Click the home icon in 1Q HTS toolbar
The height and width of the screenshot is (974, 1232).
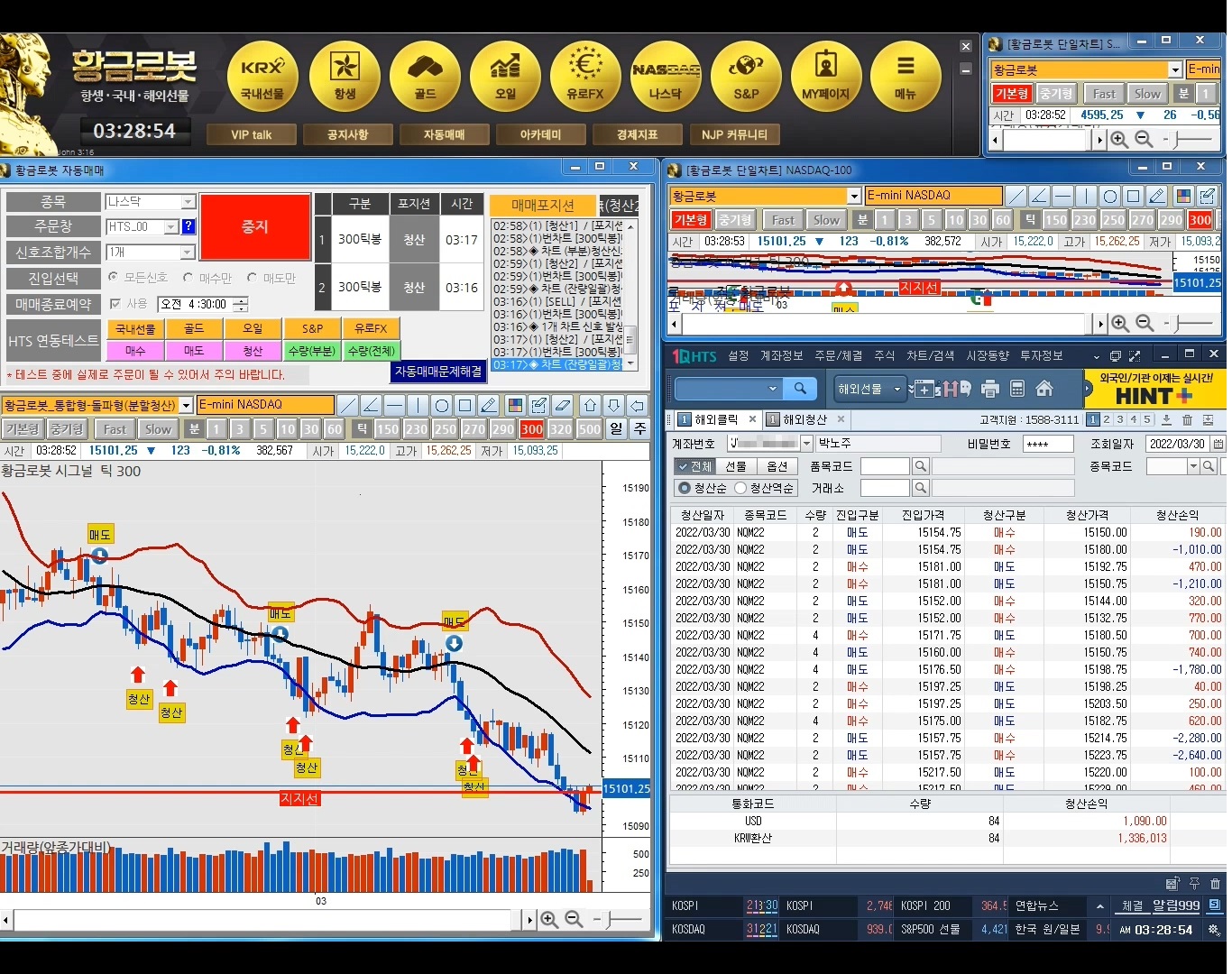[x=1044, y=389]
